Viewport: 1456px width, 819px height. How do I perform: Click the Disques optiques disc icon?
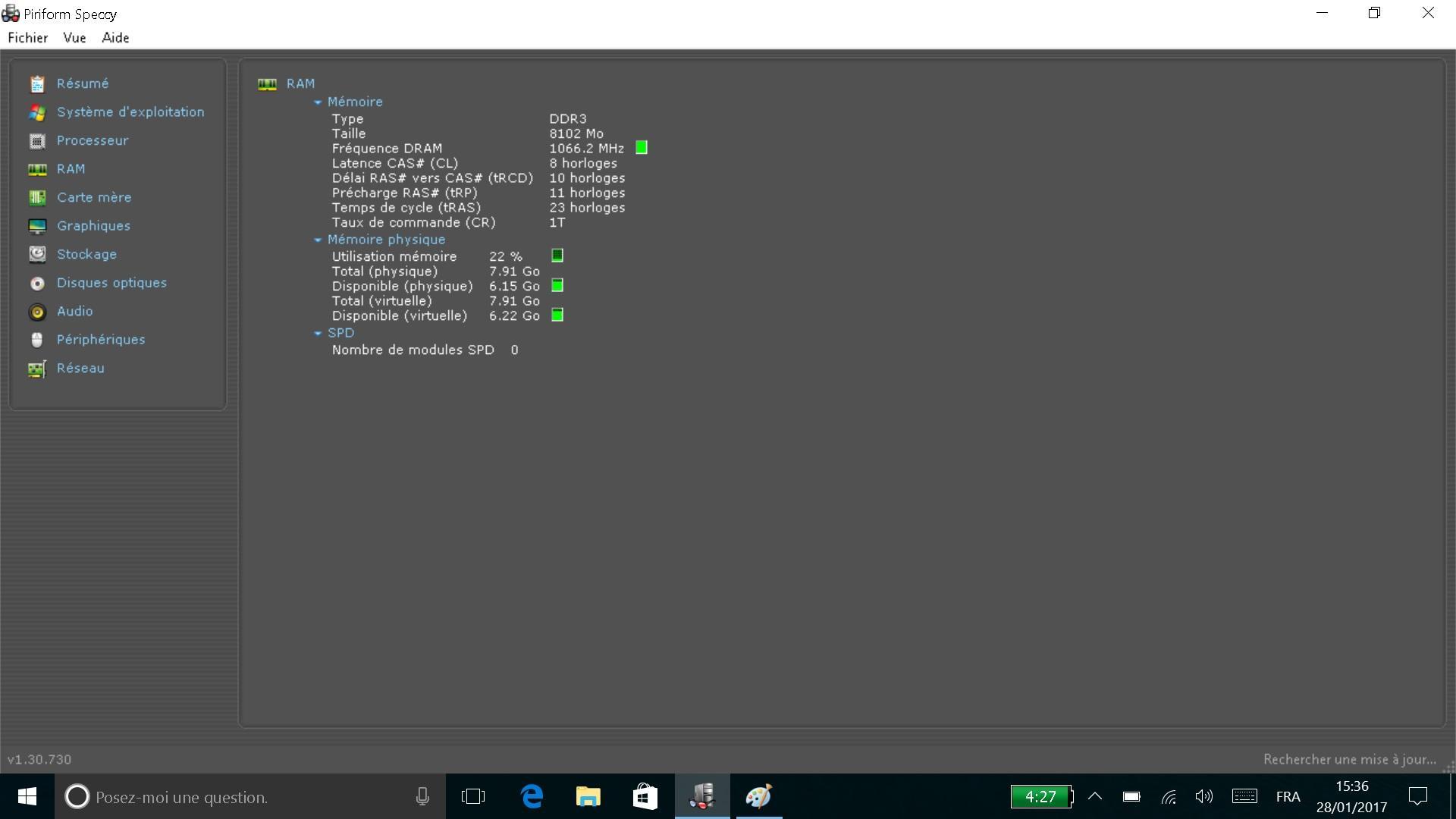[37, 283]
